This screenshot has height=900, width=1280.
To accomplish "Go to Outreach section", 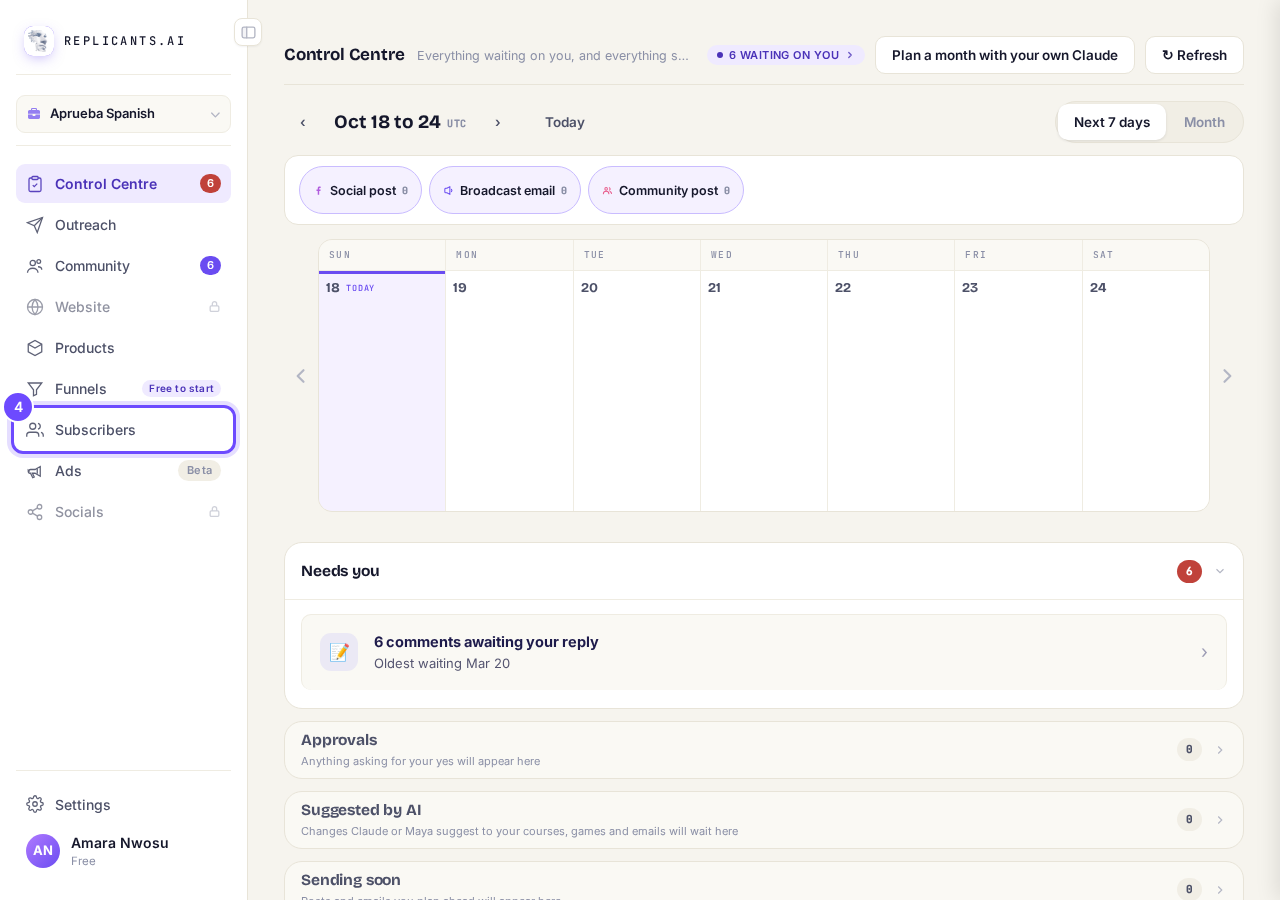I will pos(123,225).
